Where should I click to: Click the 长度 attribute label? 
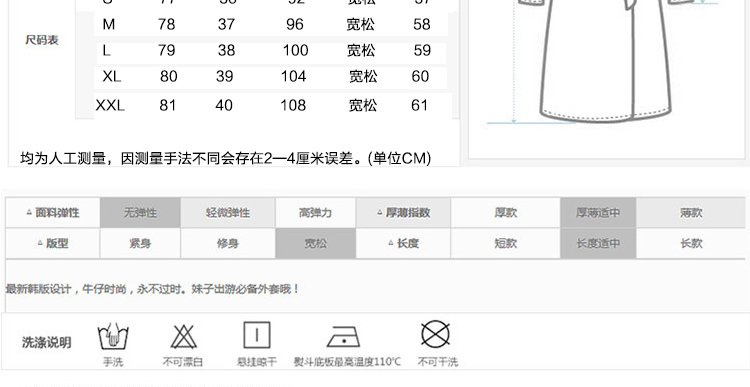tap(403, 243)
